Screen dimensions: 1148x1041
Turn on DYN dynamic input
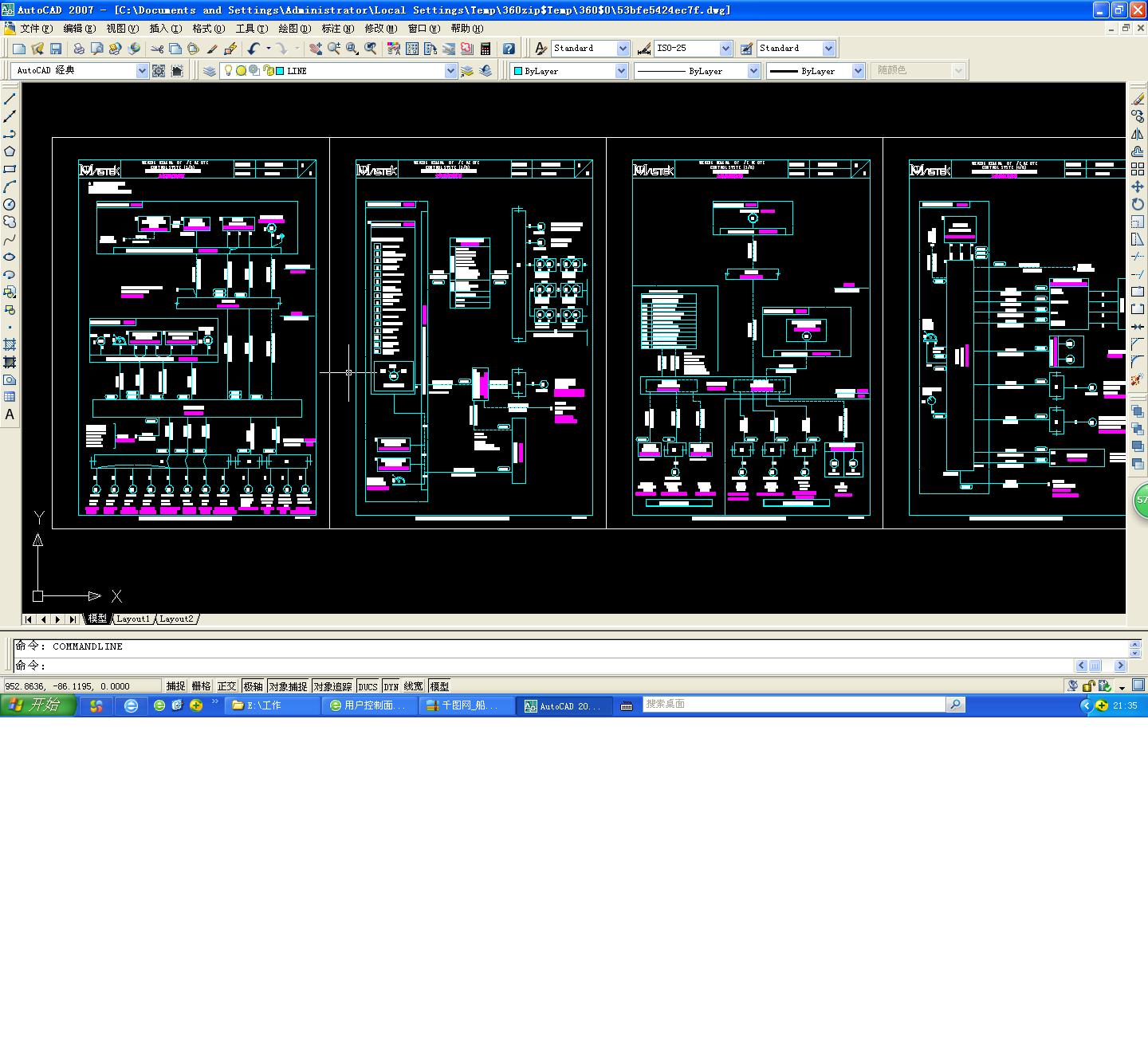390,685
